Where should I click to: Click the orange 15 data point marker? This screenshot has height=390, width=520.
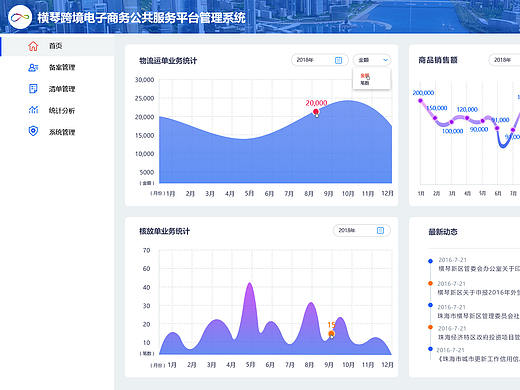point(331,333)
